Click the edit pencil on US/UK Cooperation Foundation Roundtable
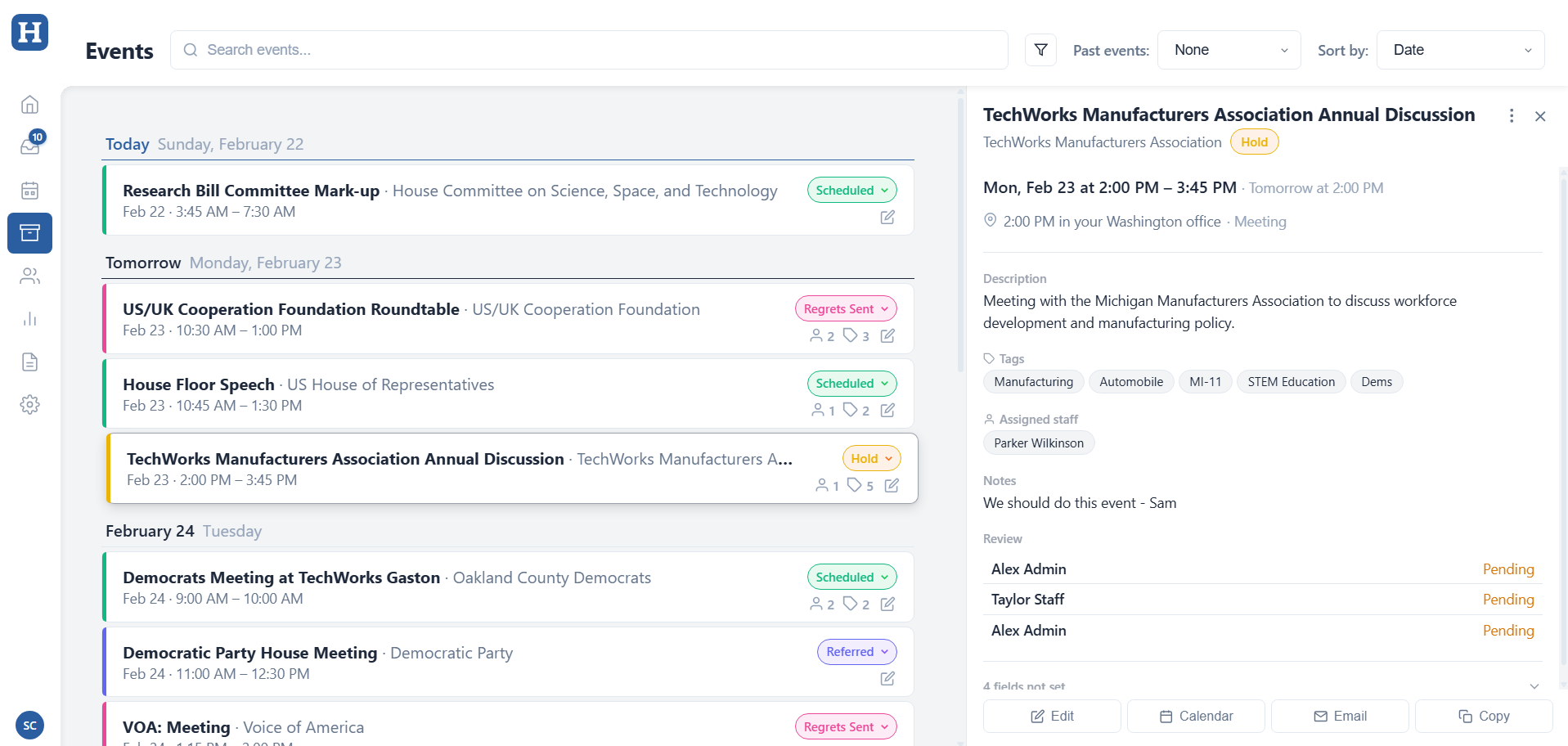1568x746 pixels. [x=887, y=335]
